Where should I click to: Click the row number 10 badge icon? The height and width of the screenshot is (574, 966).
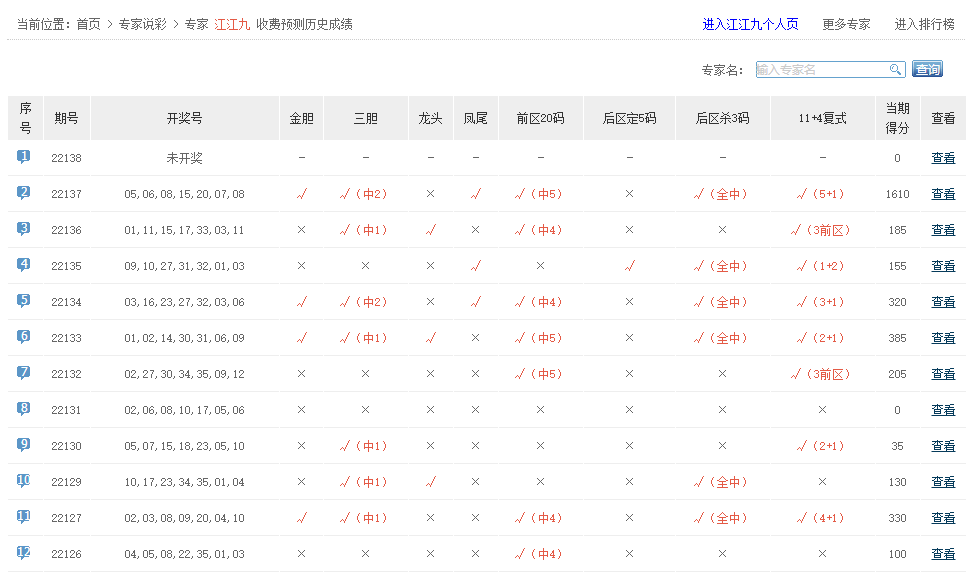pos(24,481)
